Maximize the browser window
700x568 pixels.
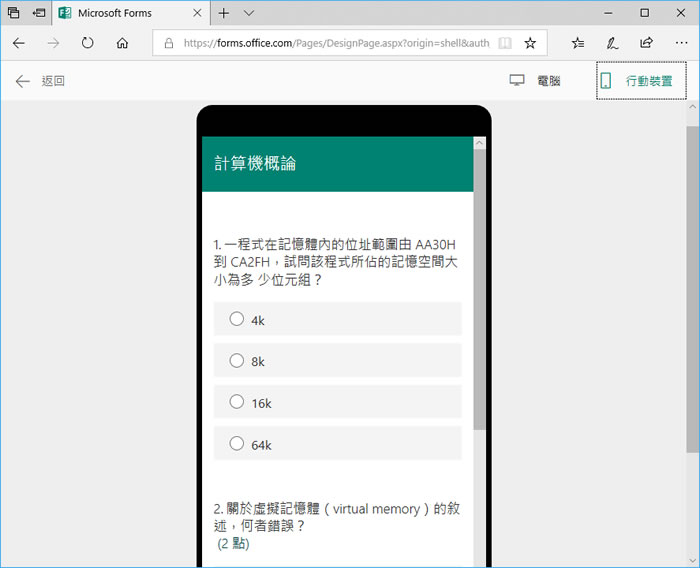click(x=645, y=13)
